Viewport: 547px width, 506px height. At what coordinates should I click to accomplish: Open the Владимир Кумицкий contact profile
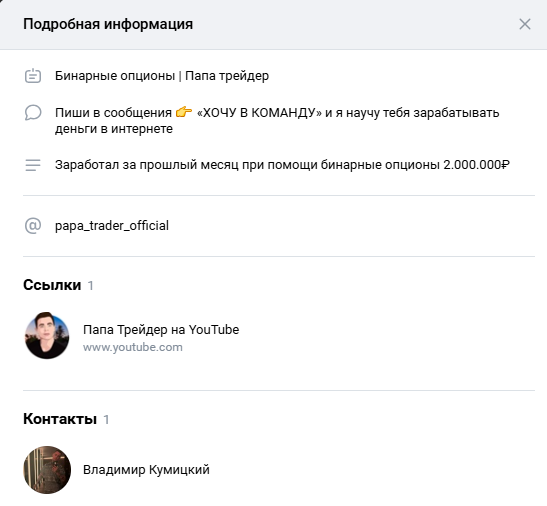tap(146, 470)
